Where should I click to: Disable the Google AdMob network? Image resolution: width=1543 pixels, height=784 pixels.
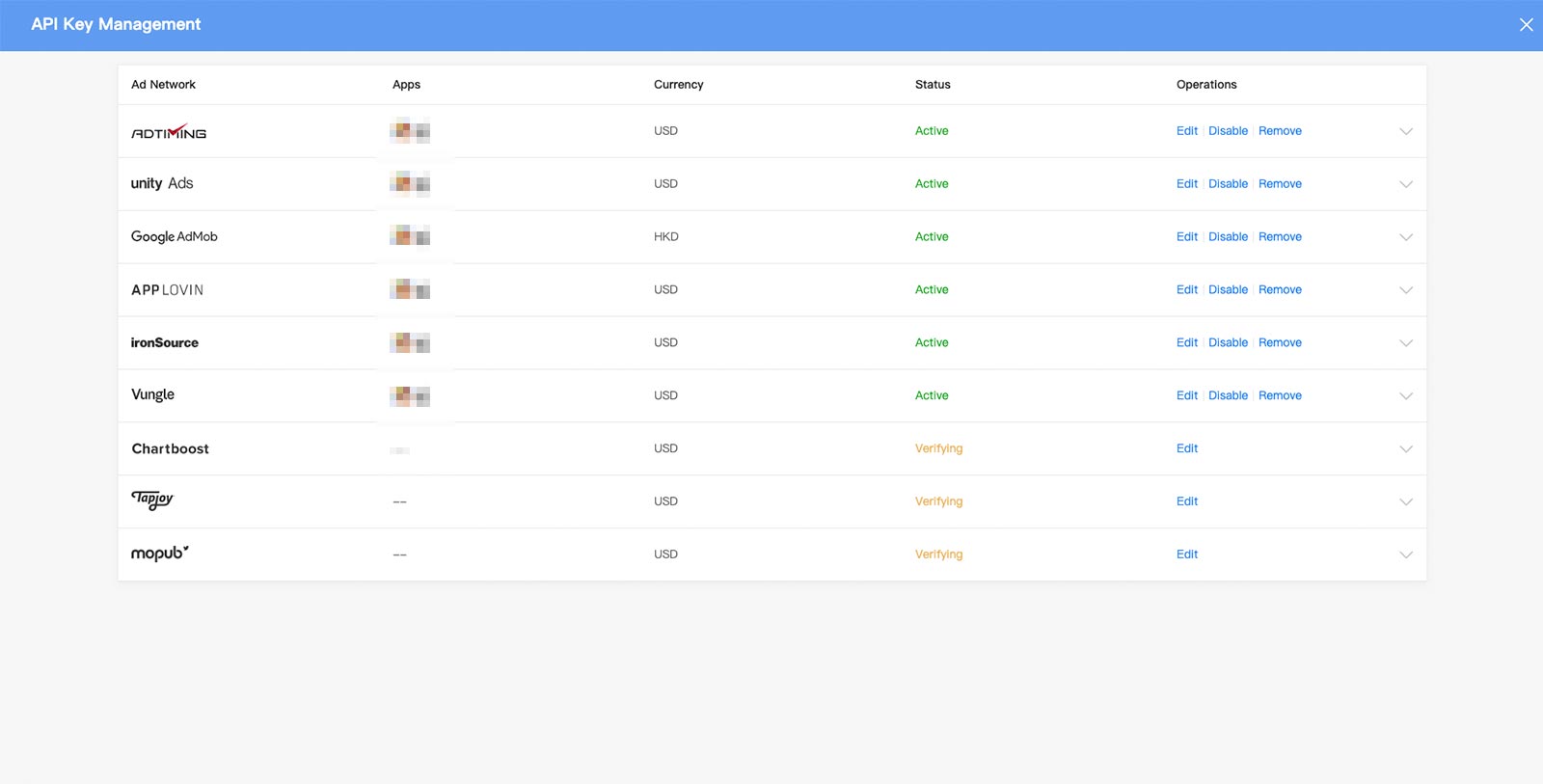tap(1228, 237)
